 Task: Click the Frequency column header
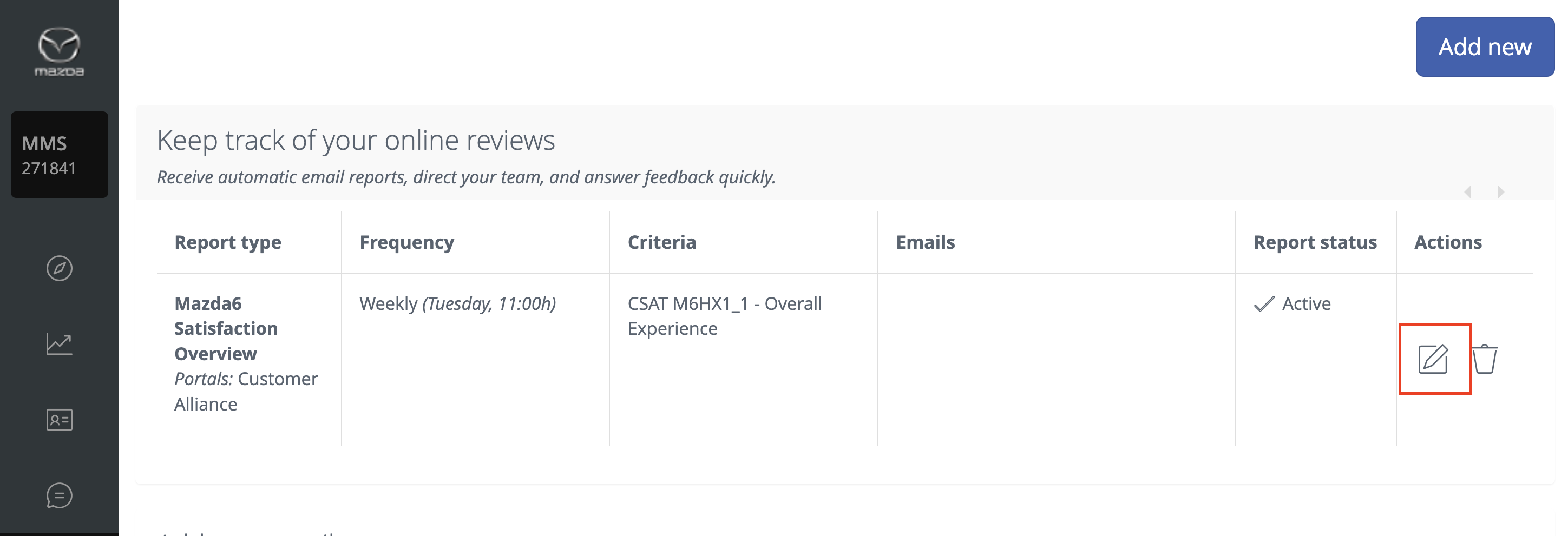pyautogui.click(x=406, y=242)
